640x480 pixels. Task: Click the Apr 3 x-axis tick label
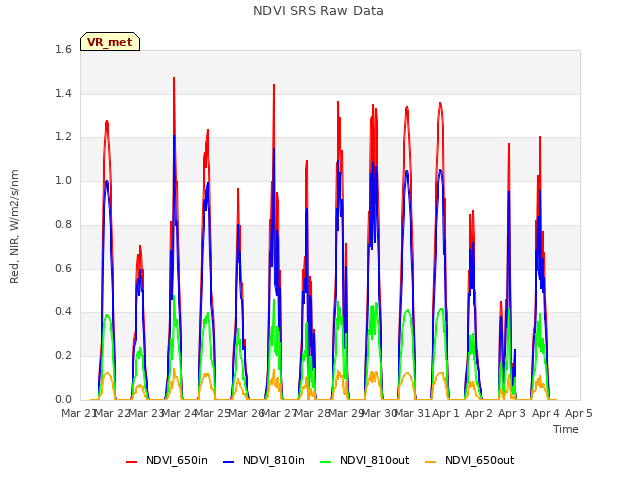click(x=512, y=413)
